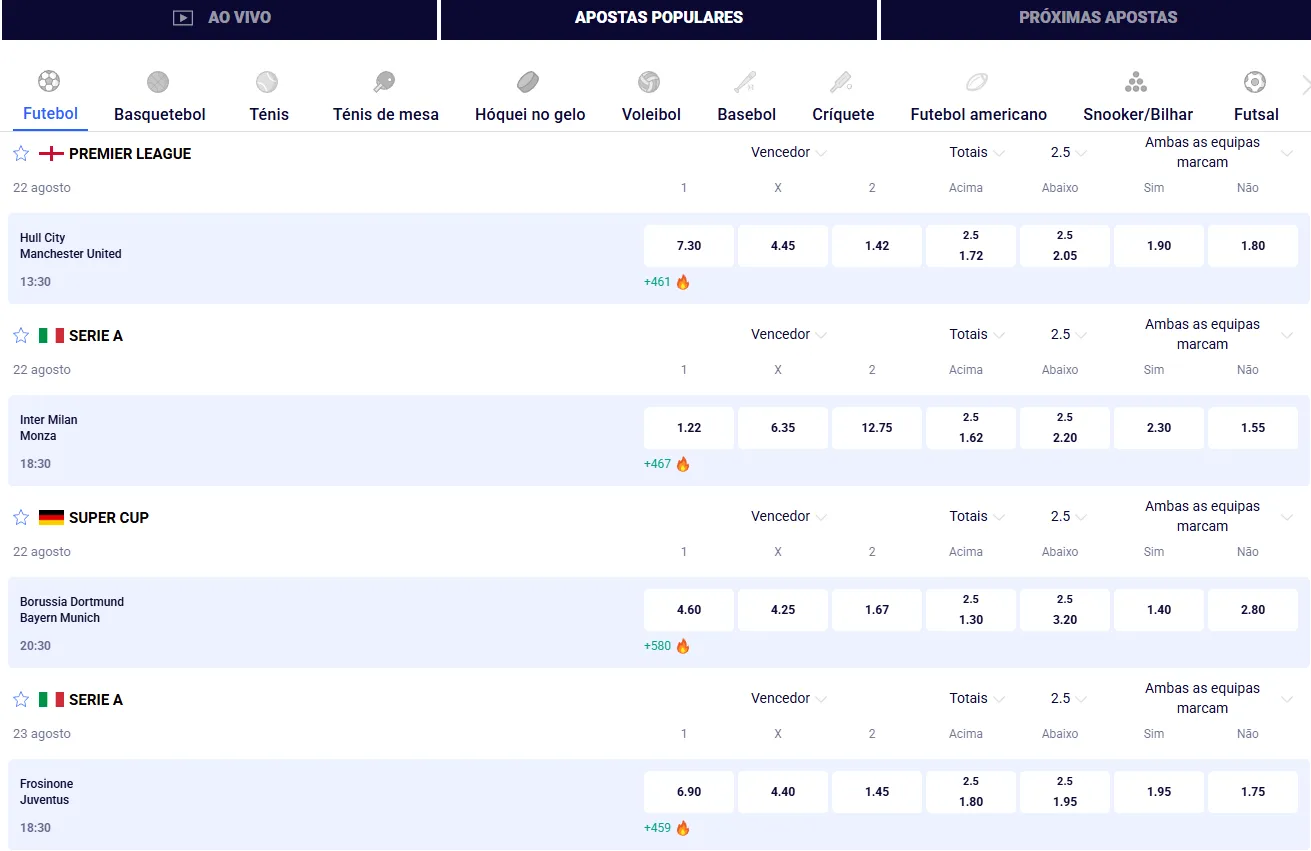The width and height of the screenshot is (1311, 851).
Task: Select over 2.5 at 1.30 for Dortmund match
Action: click(x=971, y=610)
